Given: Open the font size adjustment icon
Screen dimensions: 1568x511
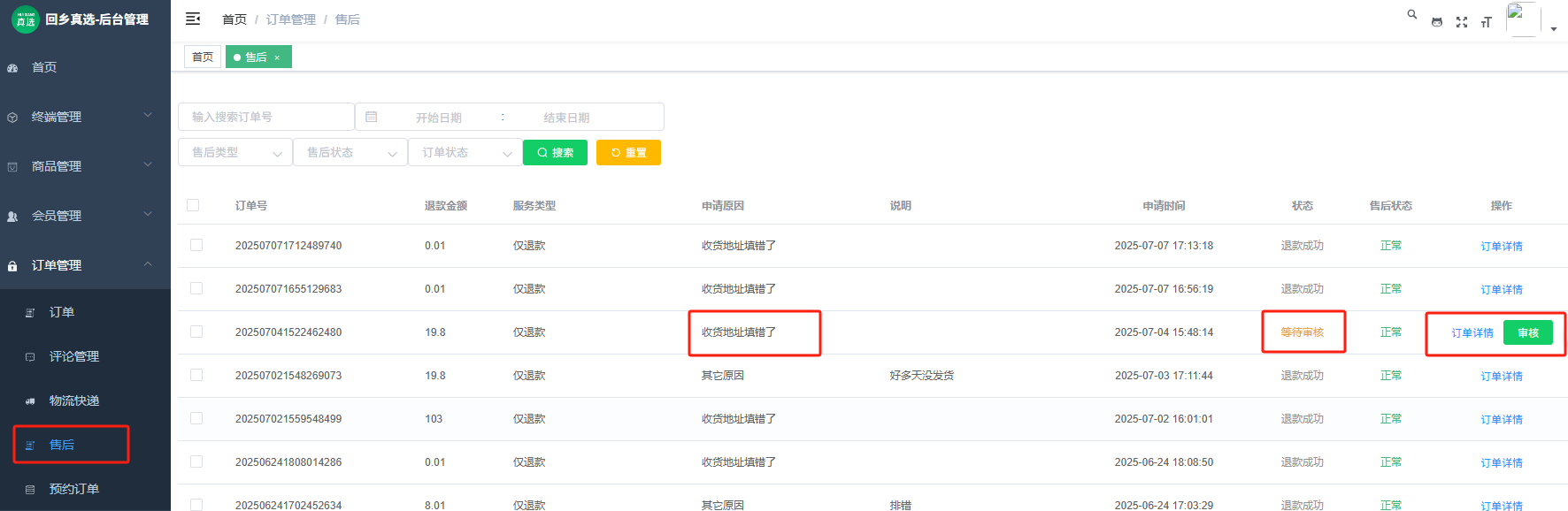Looking at the screenshot, I should (x=1487, y=22).
